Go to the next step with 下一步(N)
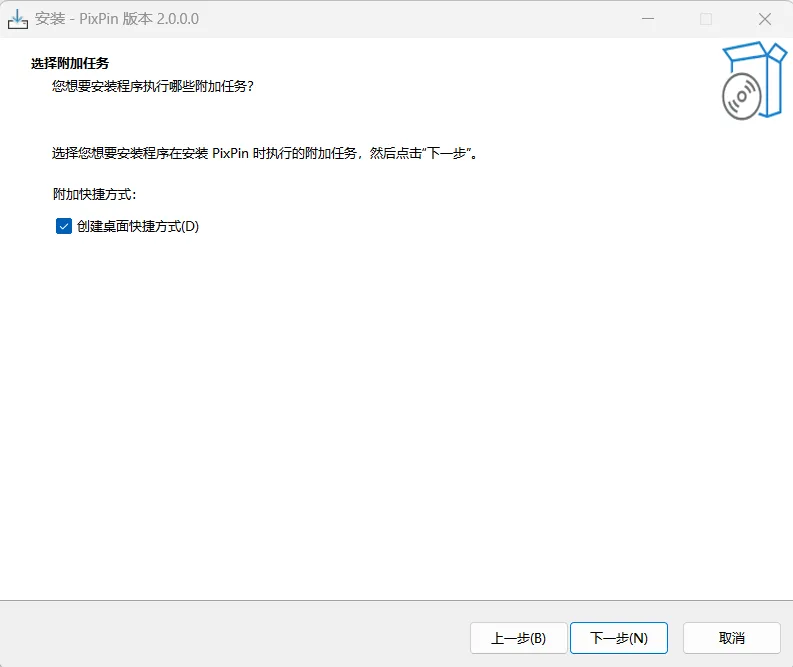The height and width of the screenshot is (667, 793). (x=619, y=638)
